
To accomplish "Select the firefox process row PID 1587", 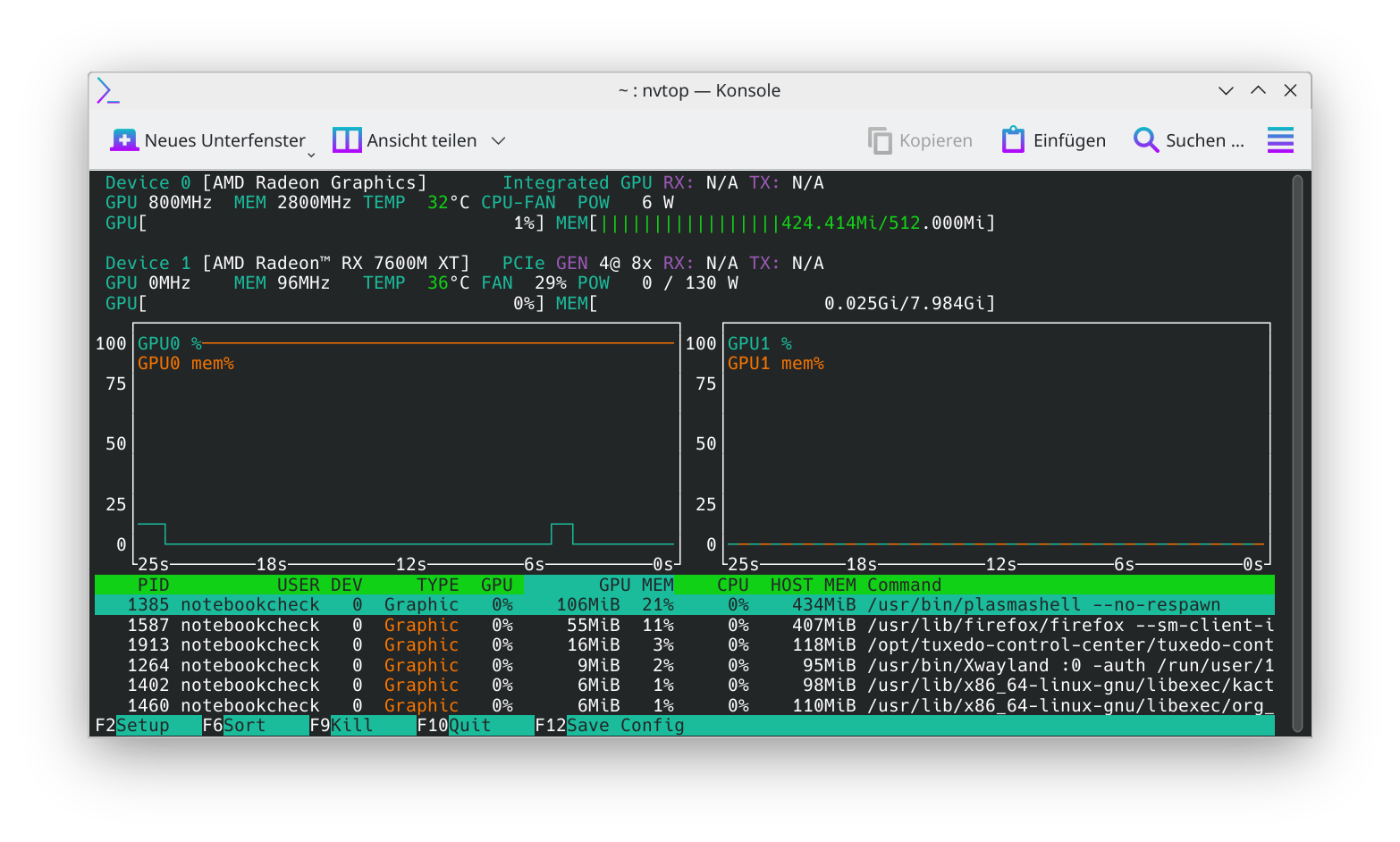I will click(685, 626).
